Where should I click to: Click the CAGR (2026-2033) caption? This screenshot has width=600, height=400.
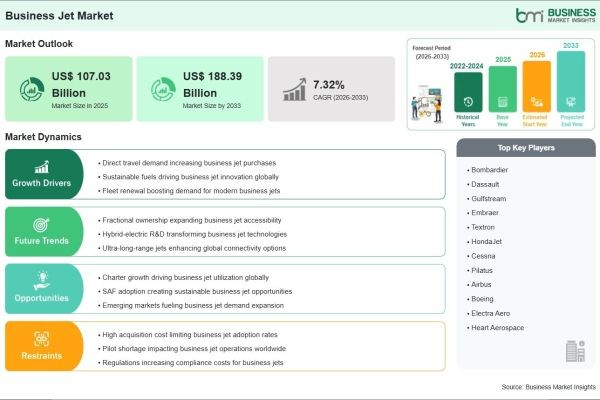341,98
